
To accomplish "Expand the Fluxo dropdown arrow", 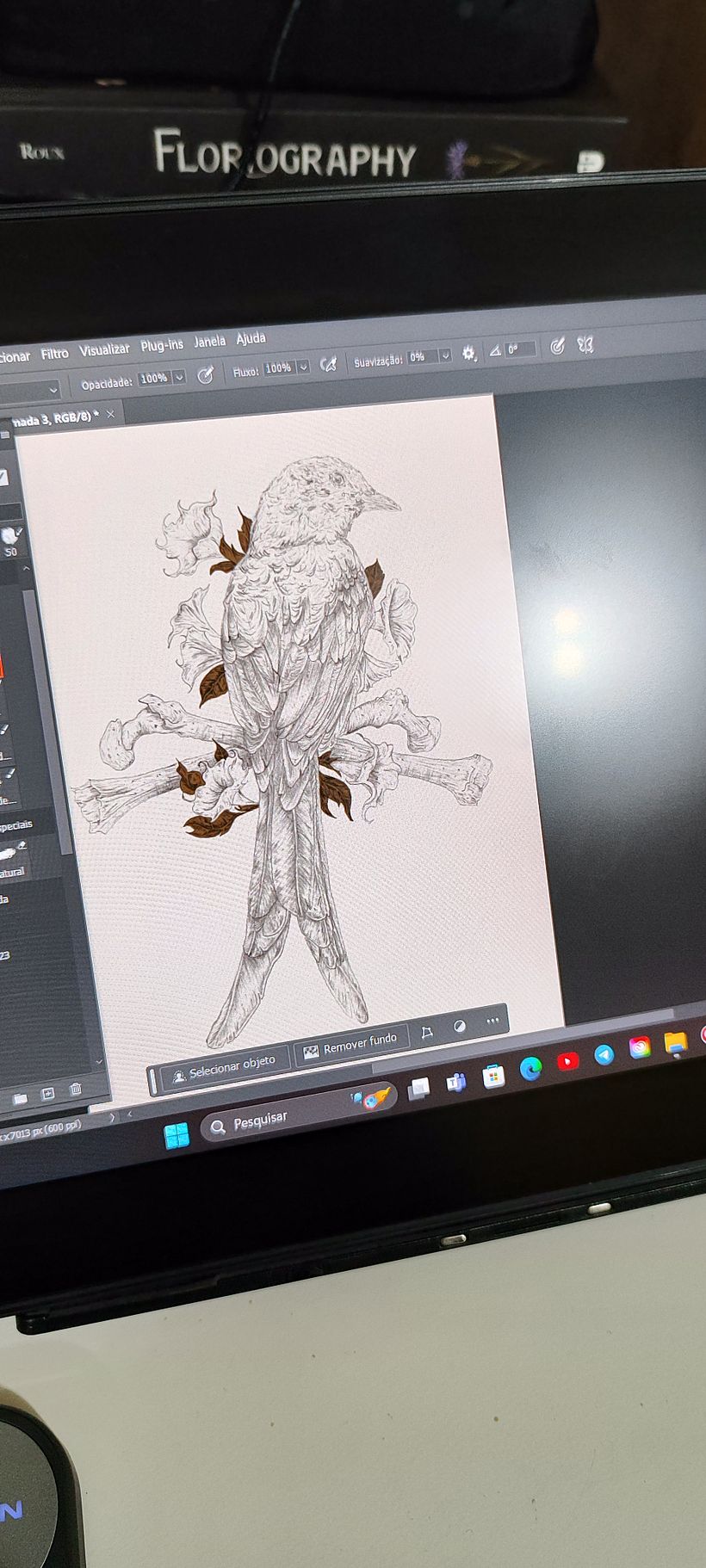I will tap(303, 367).
